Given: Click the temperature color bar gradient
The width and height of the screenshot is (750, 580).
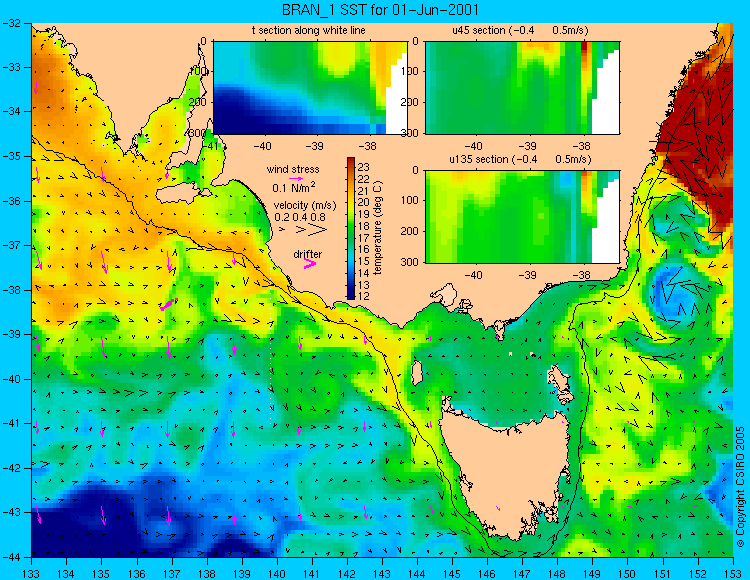Looking at the screenshot, I should point(351,228).
